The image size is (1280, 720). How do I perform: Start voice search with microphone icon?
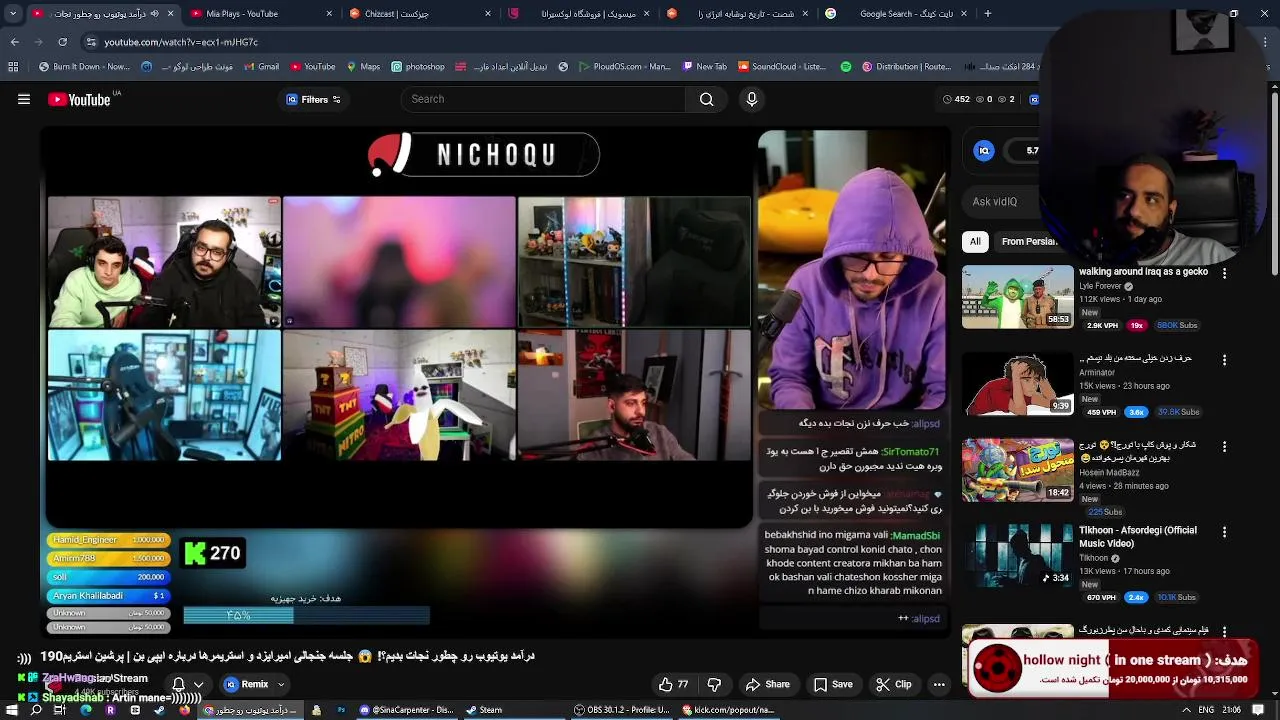point(752,99)
